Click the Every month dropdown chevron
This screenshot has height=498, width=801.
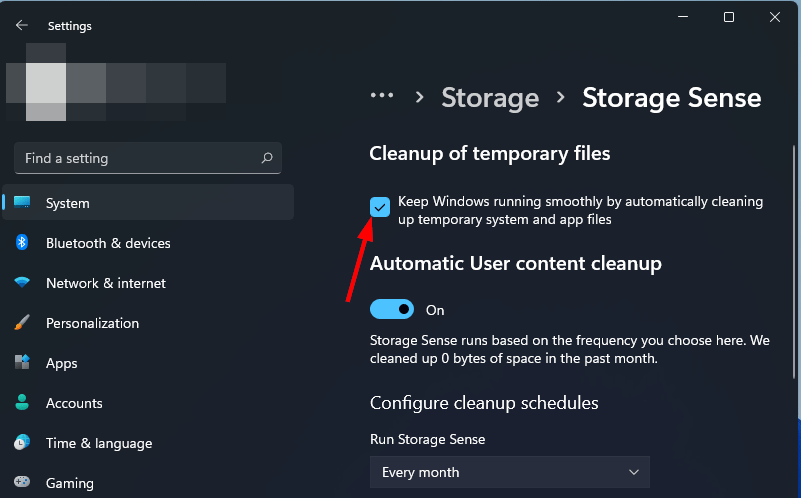(634, 472)
